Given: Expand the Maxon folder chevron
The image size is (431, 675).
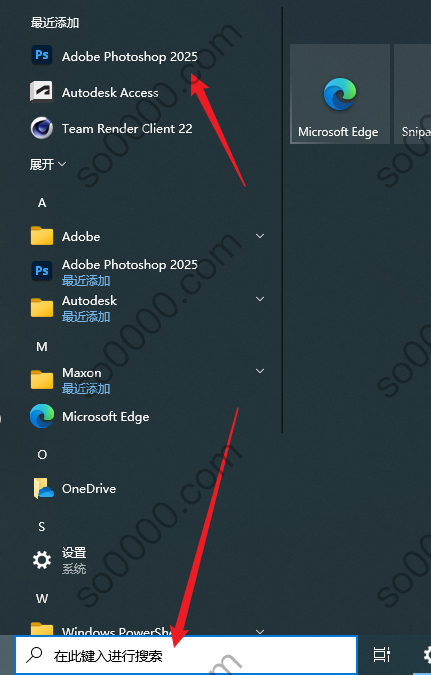Looking at the screenshot, I should pos(260,371).
